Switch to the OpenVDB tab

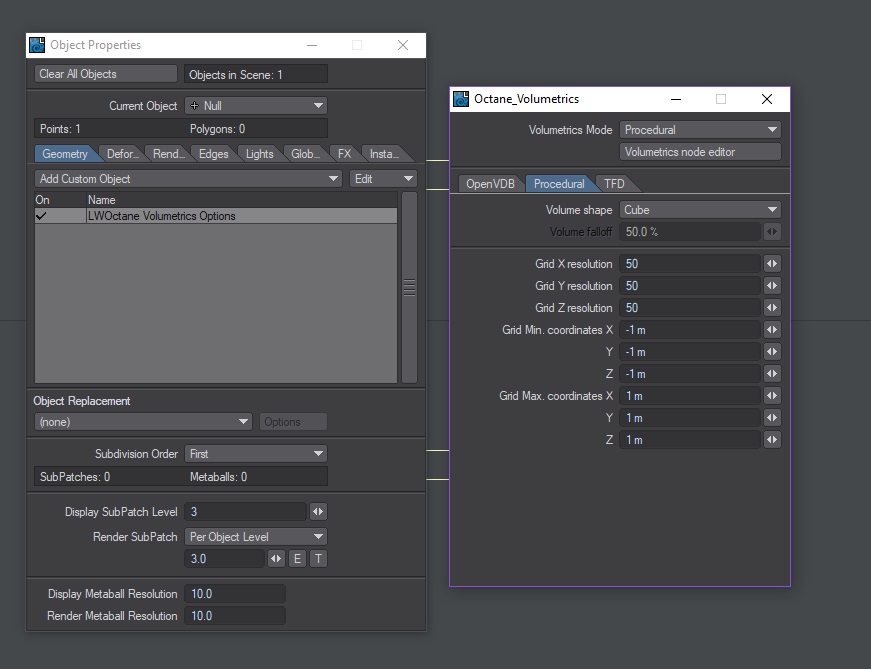click(490, 184)
